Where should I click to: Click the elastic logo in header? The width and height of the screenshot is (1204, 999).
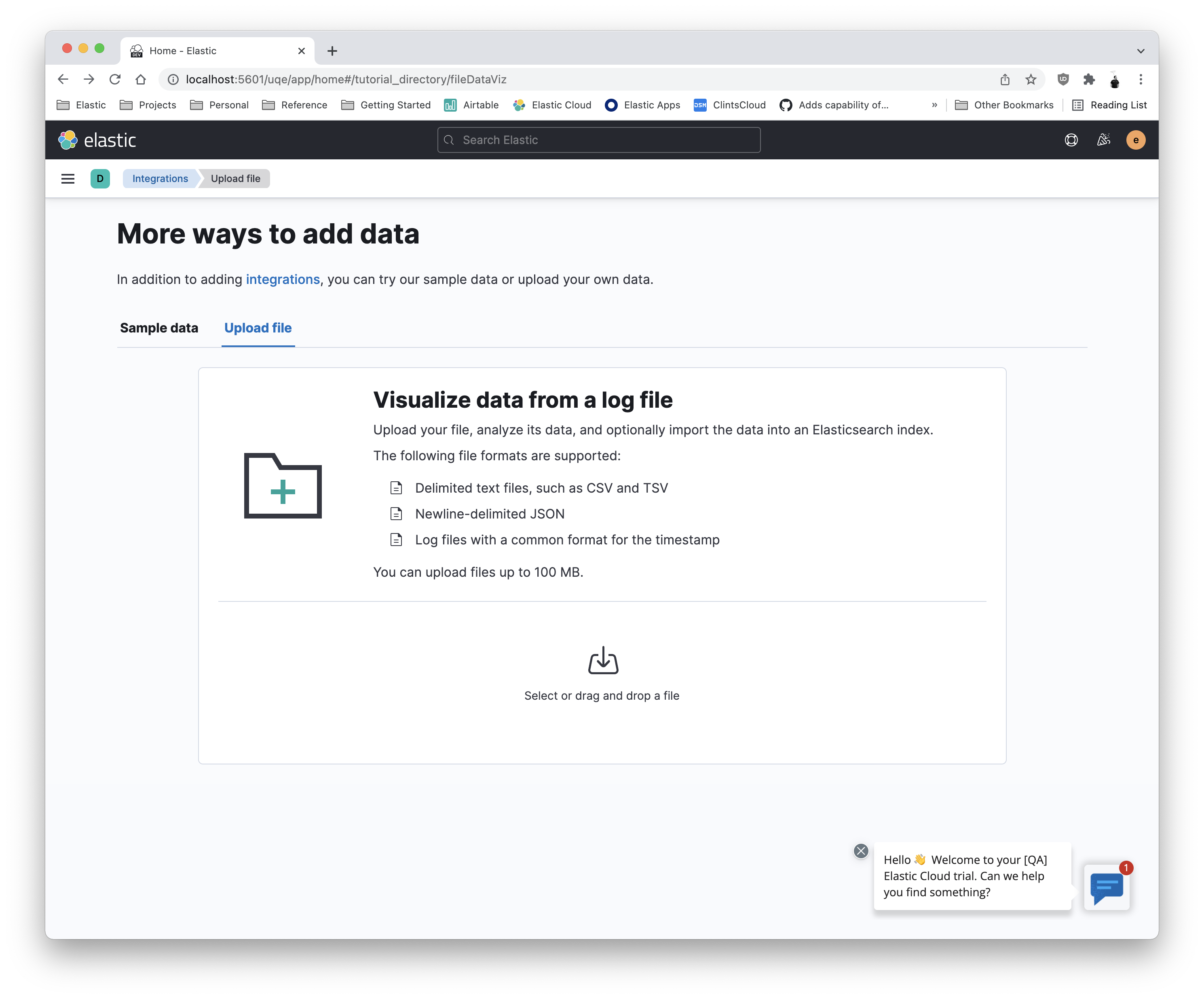tap(97, 140)
